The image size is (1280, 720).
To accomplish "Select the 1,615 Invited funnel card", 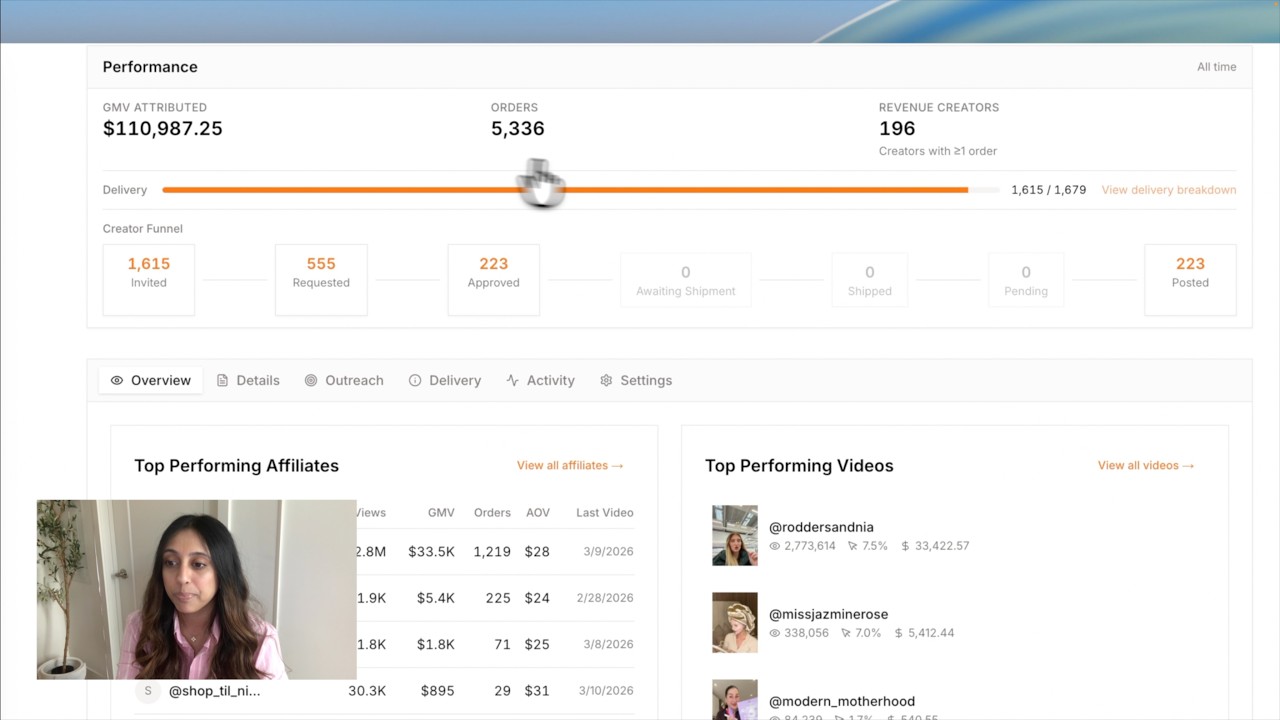I will pyautogui.click(x=149, y=280).
